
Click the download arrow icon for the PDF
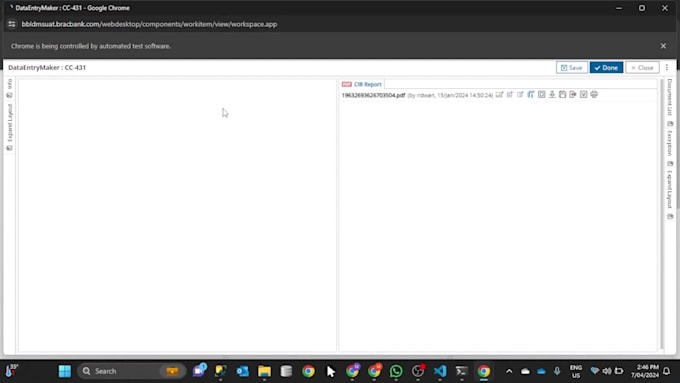pyautogui.click(x=552, y=94)
